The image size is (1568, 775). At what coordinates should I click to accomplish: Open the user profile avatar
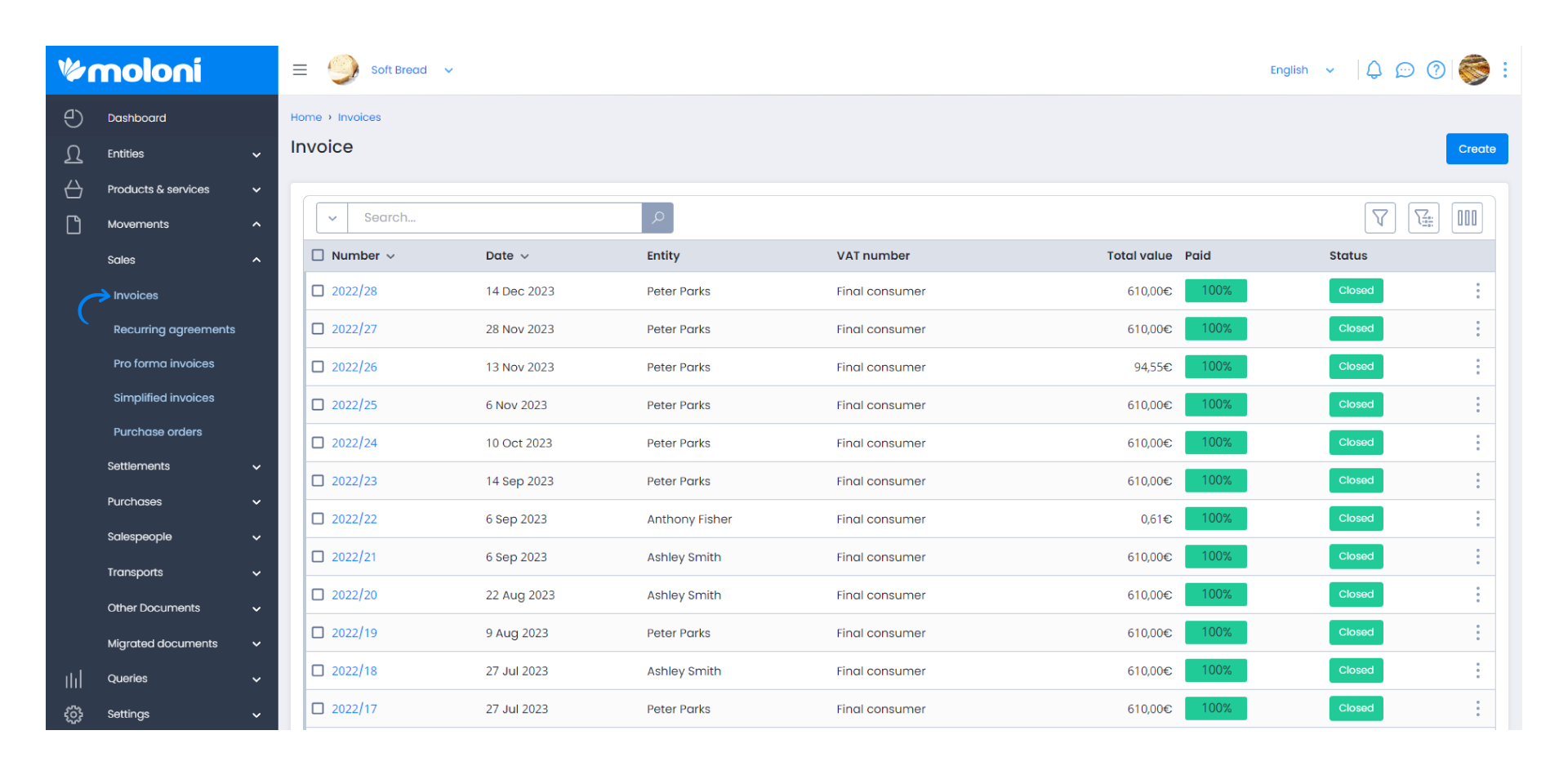(x=1474, y=70)
